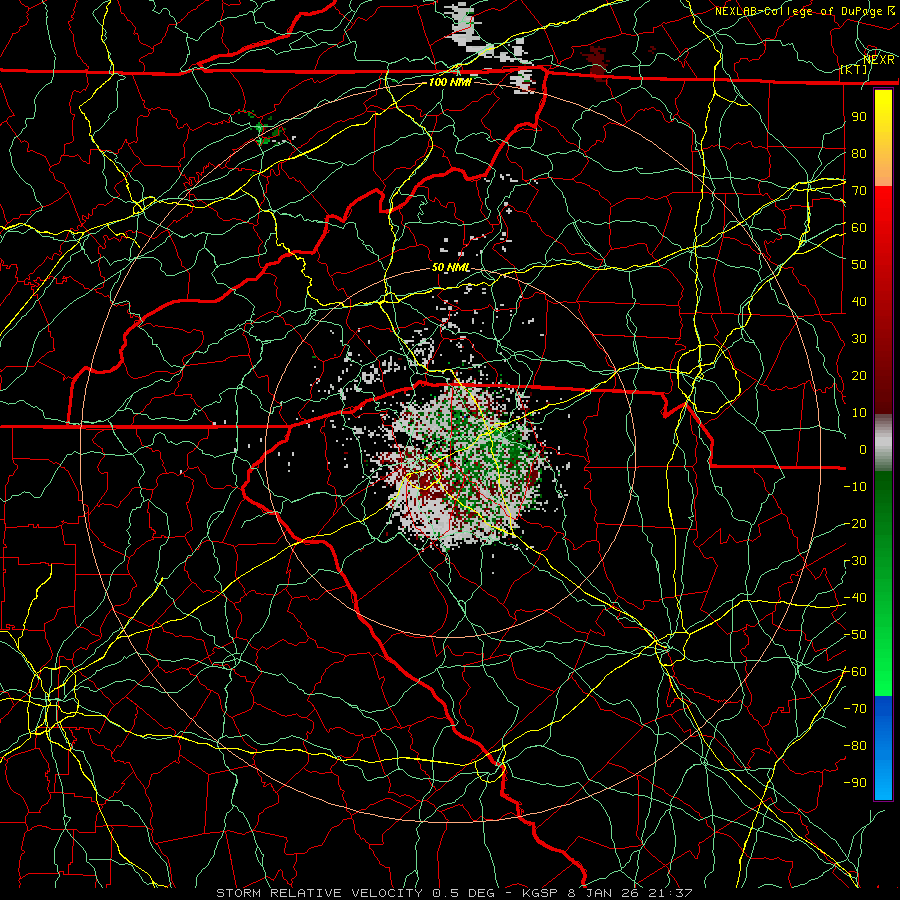The width and height of the screenshot is (900, 900).
Task: Click the -30 value on the velocity scale
Action: pos(855,561)
